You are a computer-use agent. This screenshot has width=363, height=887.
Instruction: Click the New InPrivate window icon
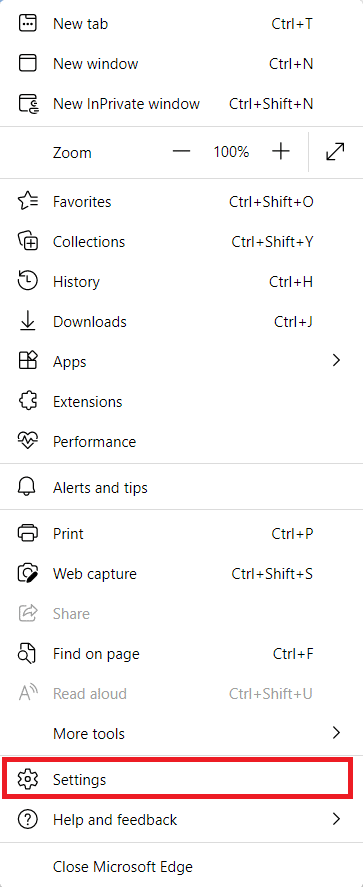coord(28,104)
